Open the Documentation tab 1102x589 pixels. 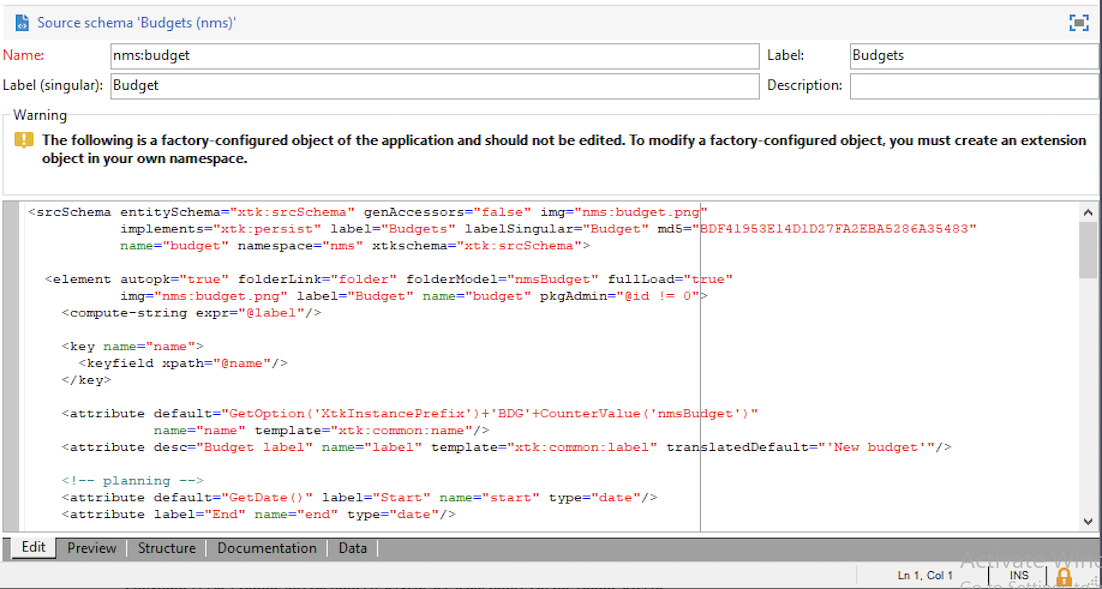point(267,548)
